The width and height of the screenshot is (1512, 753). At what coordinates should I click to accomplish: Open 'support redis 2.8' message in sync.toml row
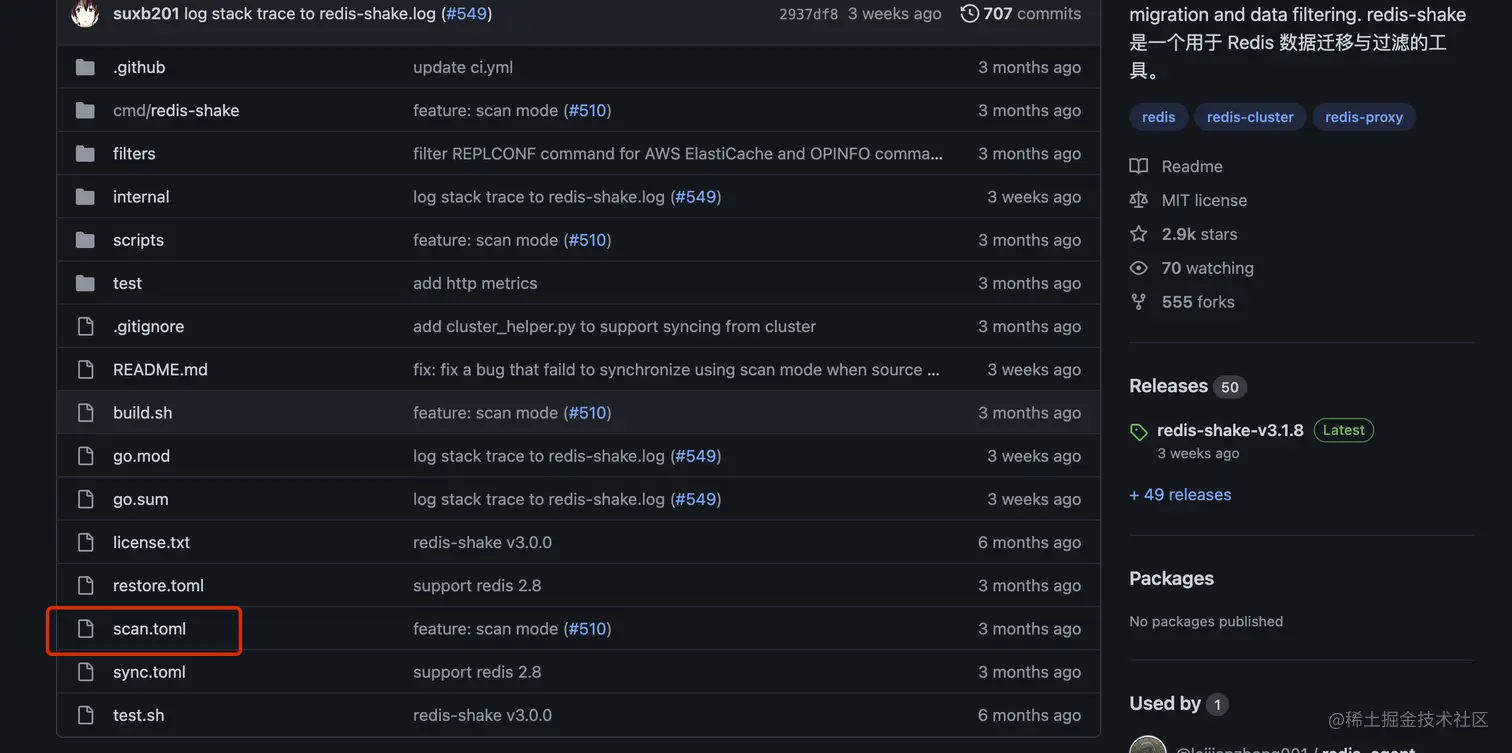[x=477, y=672]
